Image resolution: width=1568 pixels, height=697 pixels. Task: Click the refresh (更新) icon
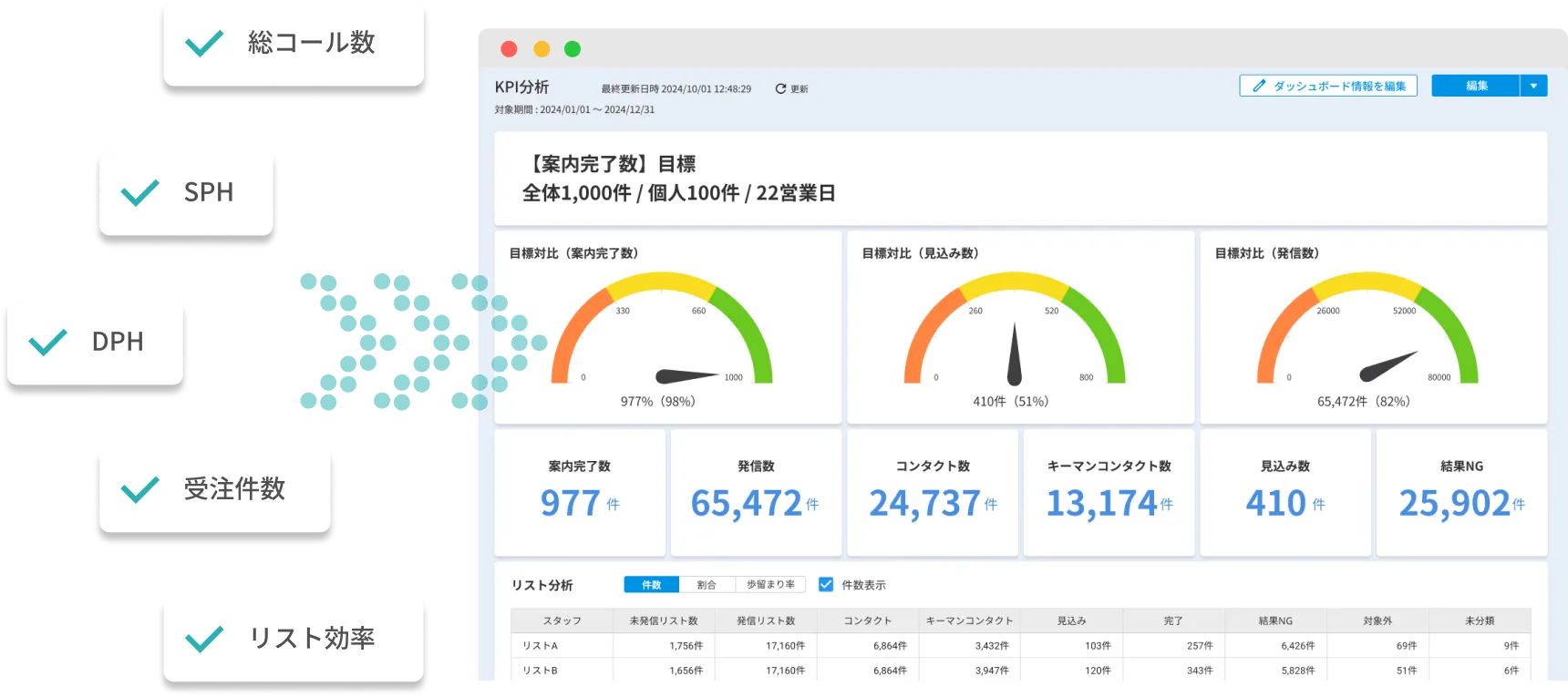780,88
